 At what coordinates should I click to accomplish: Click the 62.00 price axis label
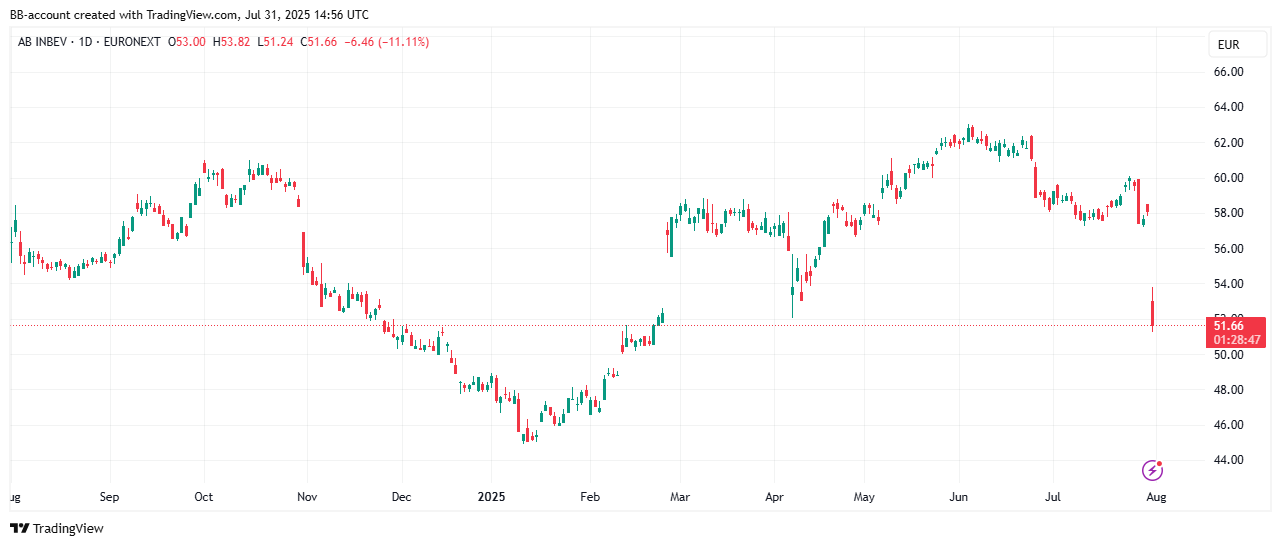pos(1228,143)
